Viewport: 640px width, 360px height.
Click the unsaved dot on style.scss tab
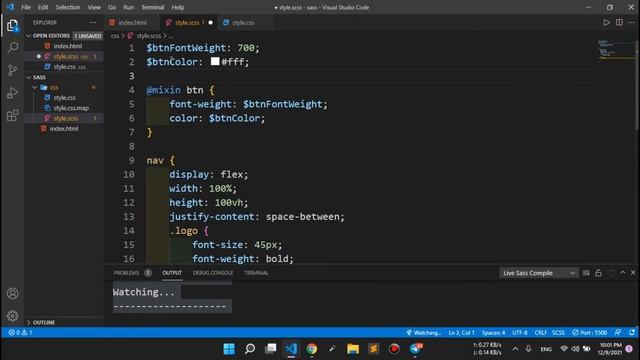coord(211,22)
